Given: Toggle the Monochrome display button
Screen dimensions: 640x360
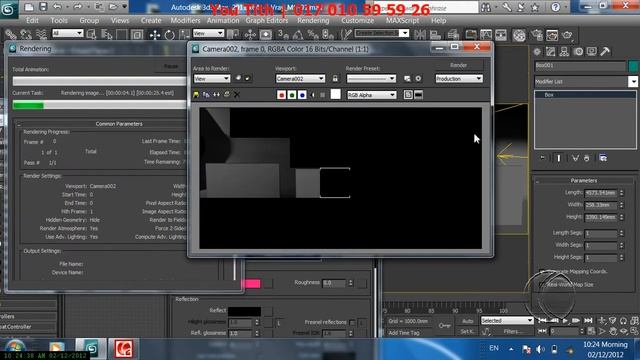Looking at the screenshot, I should coord(323,95).
